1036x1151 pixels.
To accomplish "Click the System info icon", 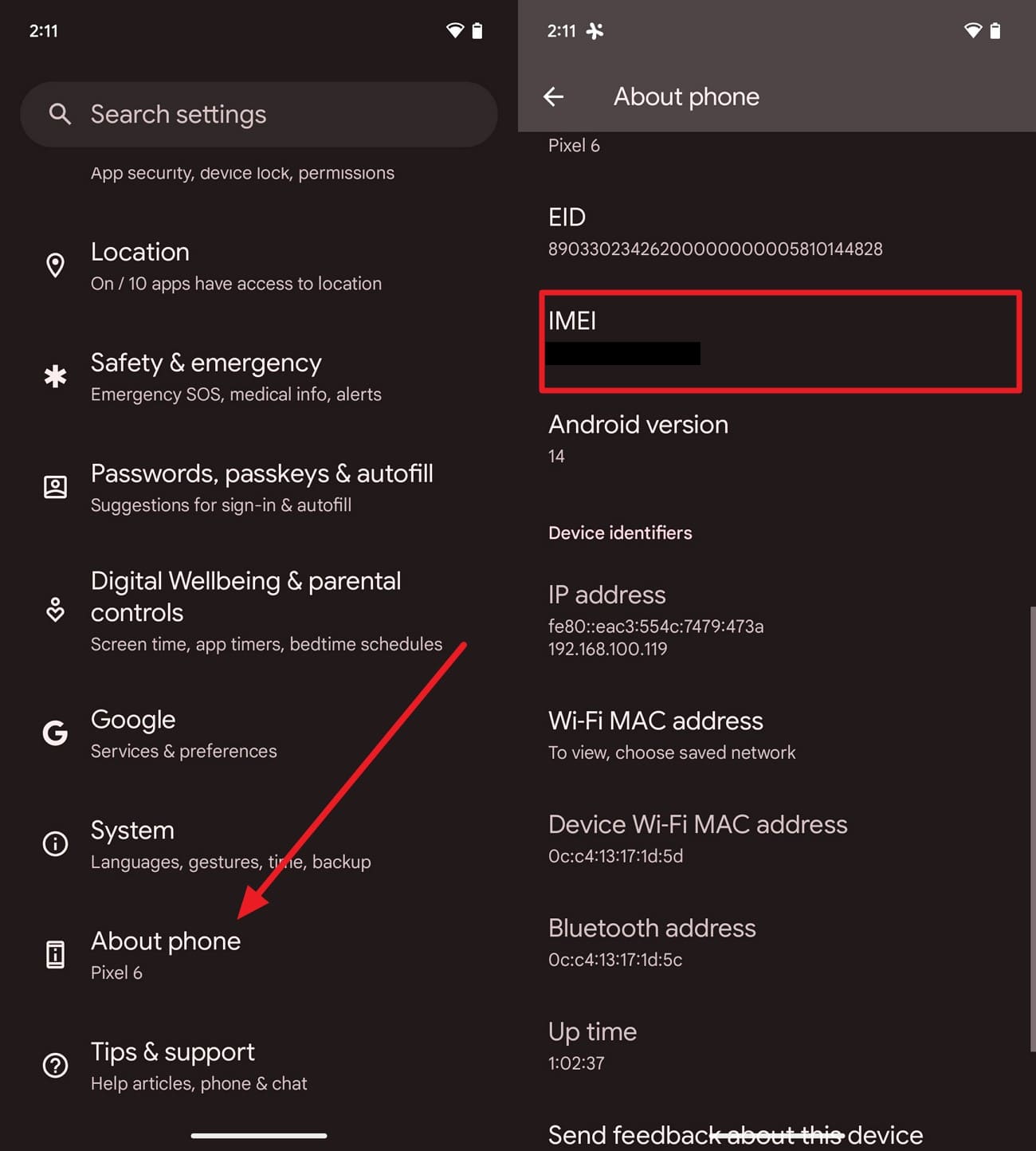I will (x=55, y=843).
